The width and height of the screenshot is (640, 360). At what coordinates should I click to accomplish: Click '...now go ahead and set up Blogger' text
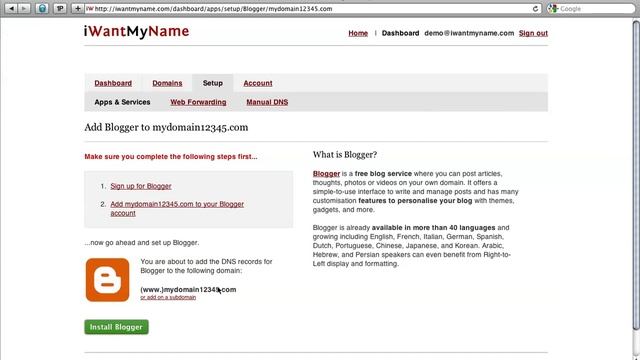point(142,243)
